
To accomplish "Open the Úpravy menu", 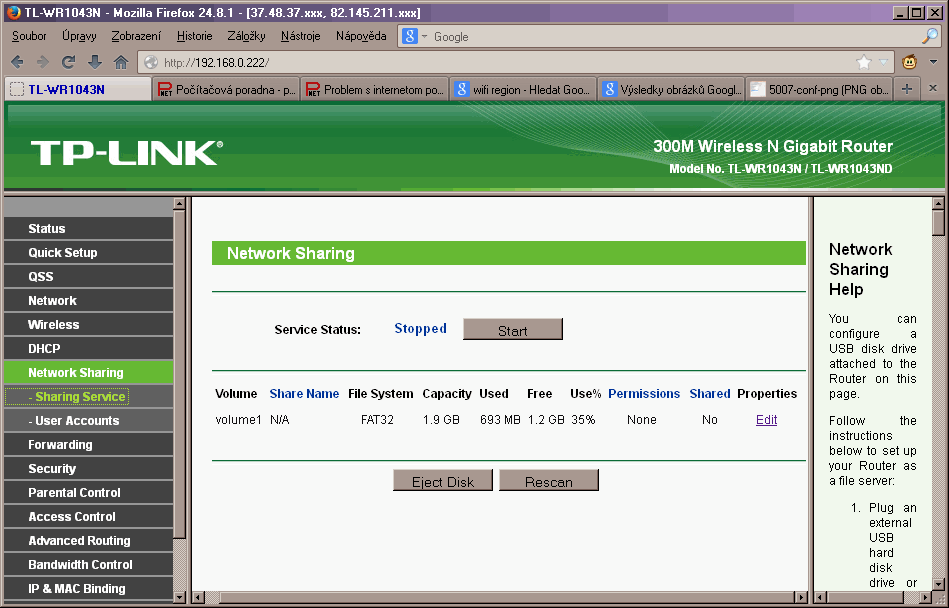I will tap(79, 36).
